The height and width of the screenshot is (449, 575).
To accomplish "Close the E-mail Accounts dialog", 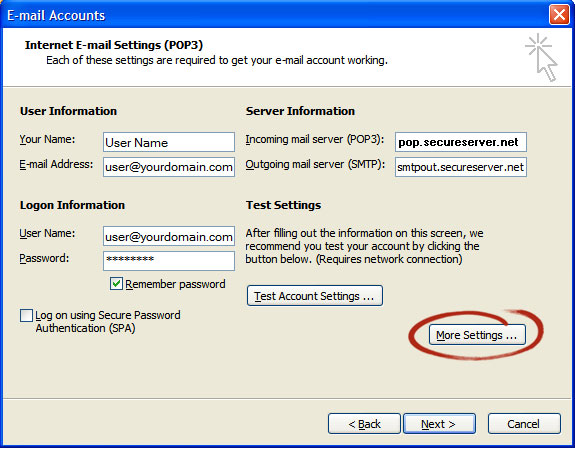I will click(x=559, y=15).
